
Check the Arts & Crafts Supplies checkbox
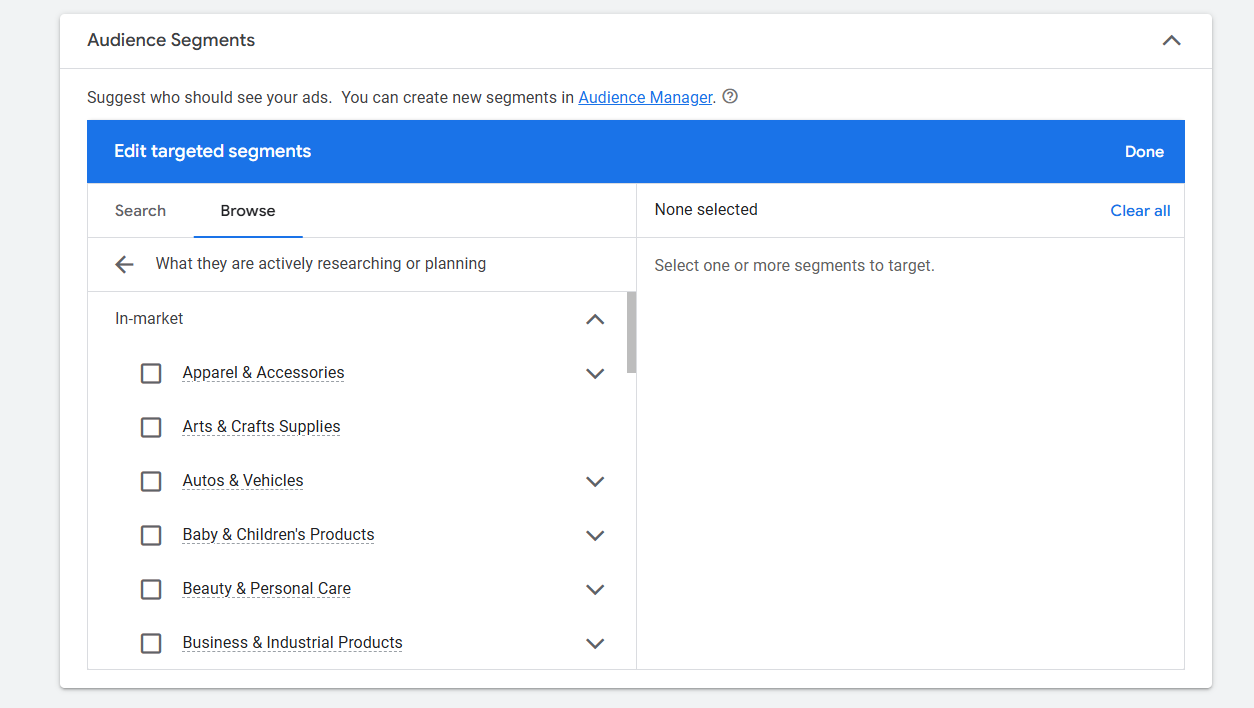click(151, 427)
